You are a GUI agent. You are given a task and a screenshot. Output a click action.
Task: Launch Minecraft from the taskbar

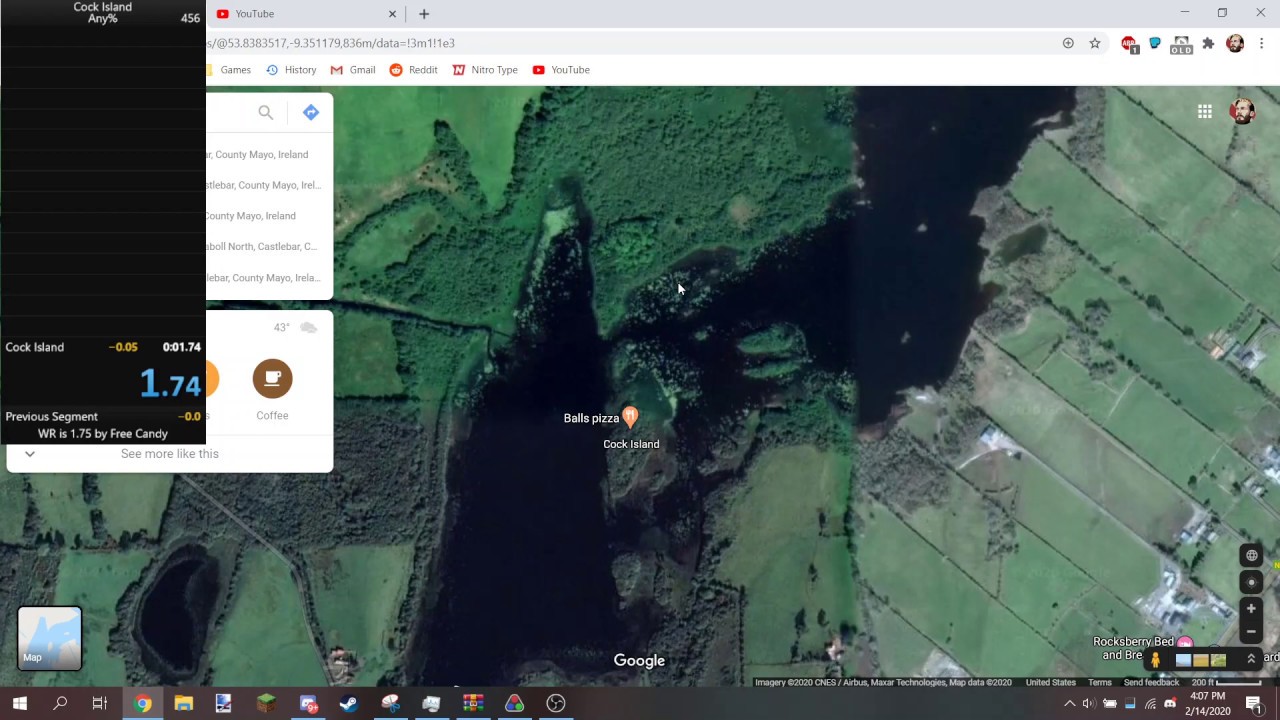(266, 704)
